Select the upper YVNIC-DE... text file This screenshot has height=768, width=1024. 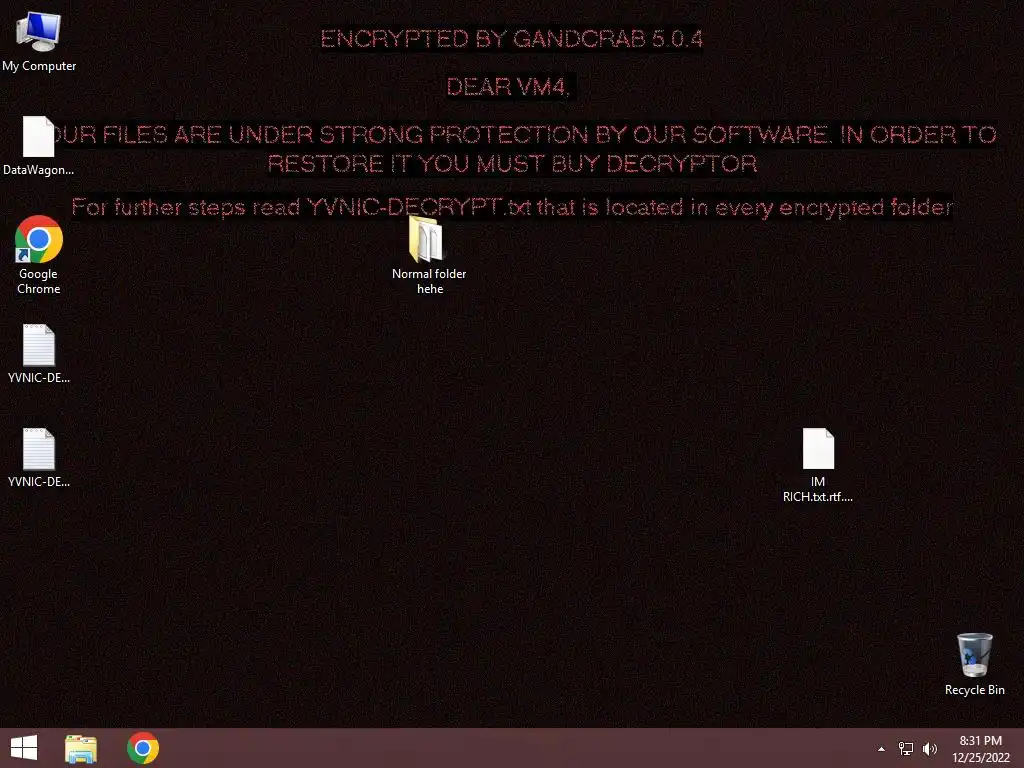tap(39, 353)
